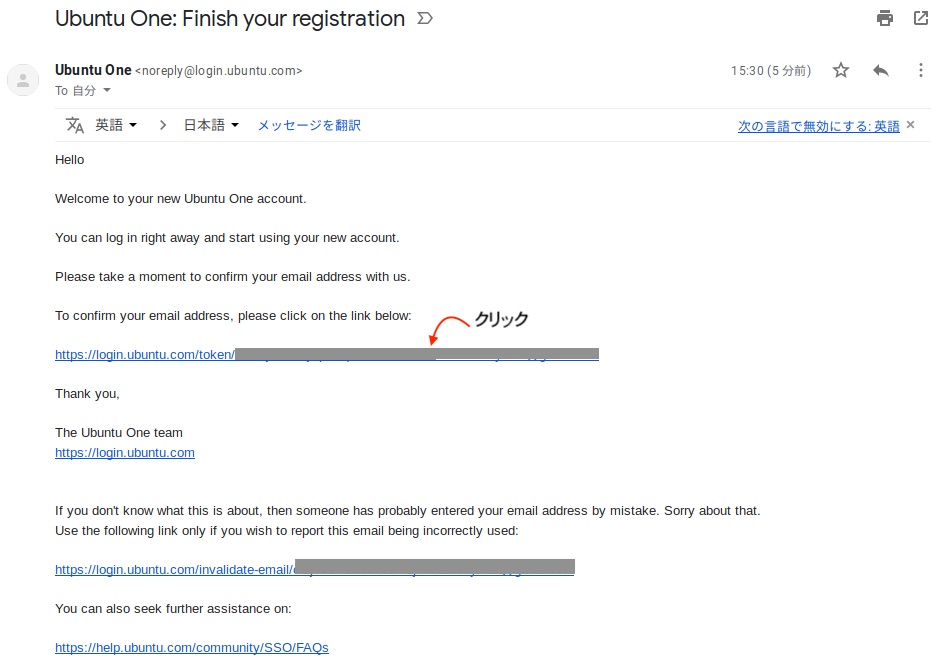Open the 日本語 target language dropdown

coord(211,125)
